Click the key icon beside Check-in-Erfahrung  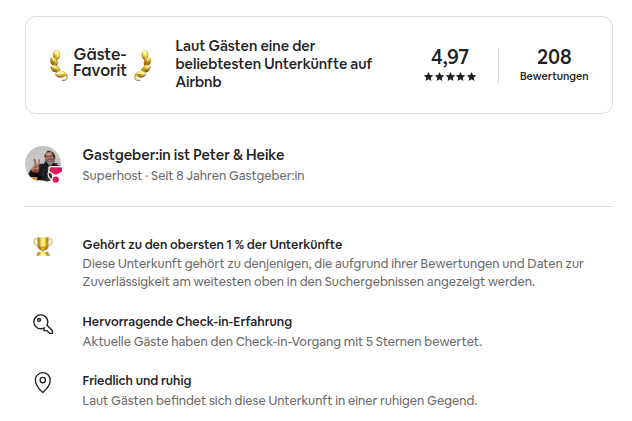(43, 323)
